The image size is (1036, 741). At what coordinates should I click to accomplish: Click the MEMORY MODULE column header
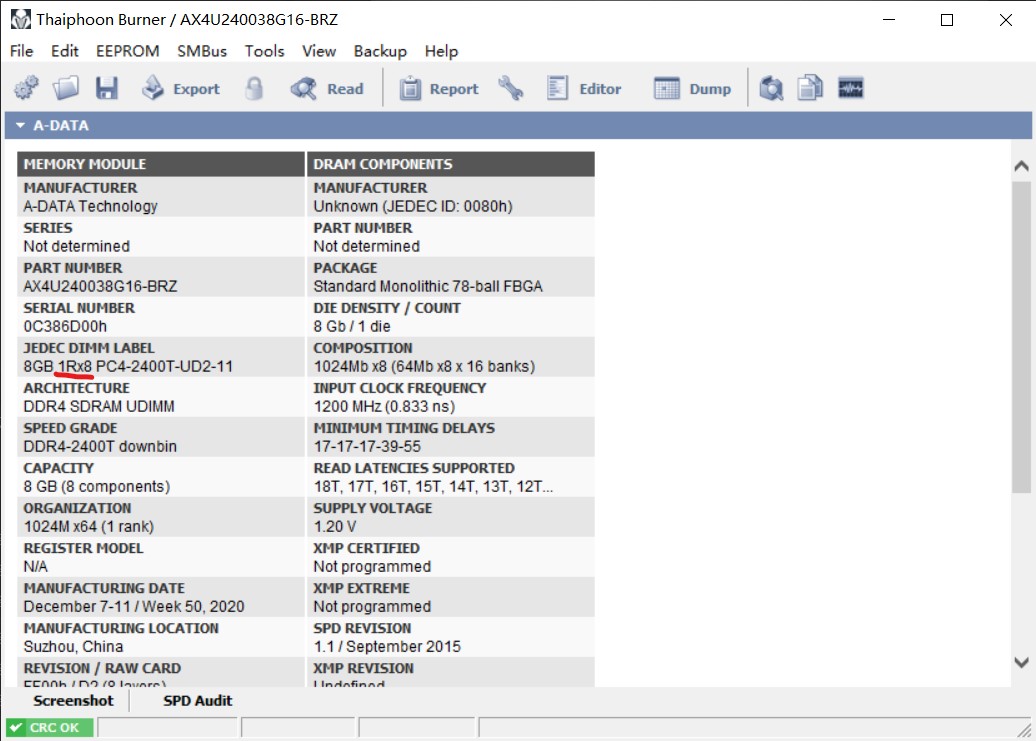(161, 164)
